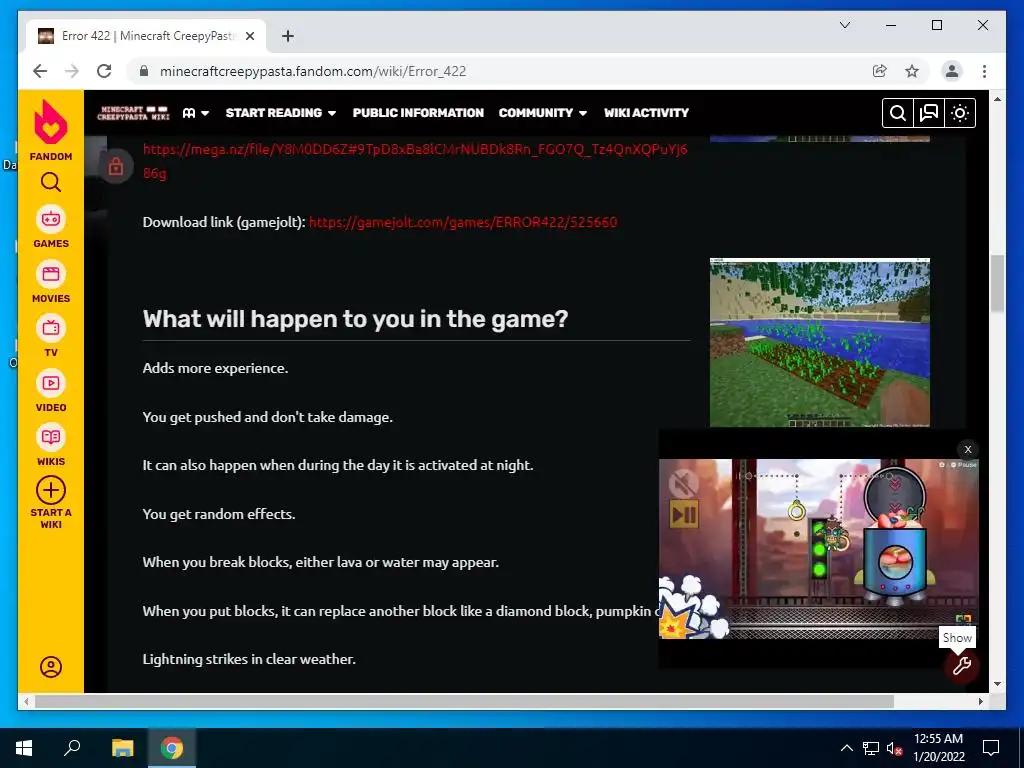Screen dimensions: 1024x768
Task: Open the user profile icon in sidebar
Action: [51, 667]
